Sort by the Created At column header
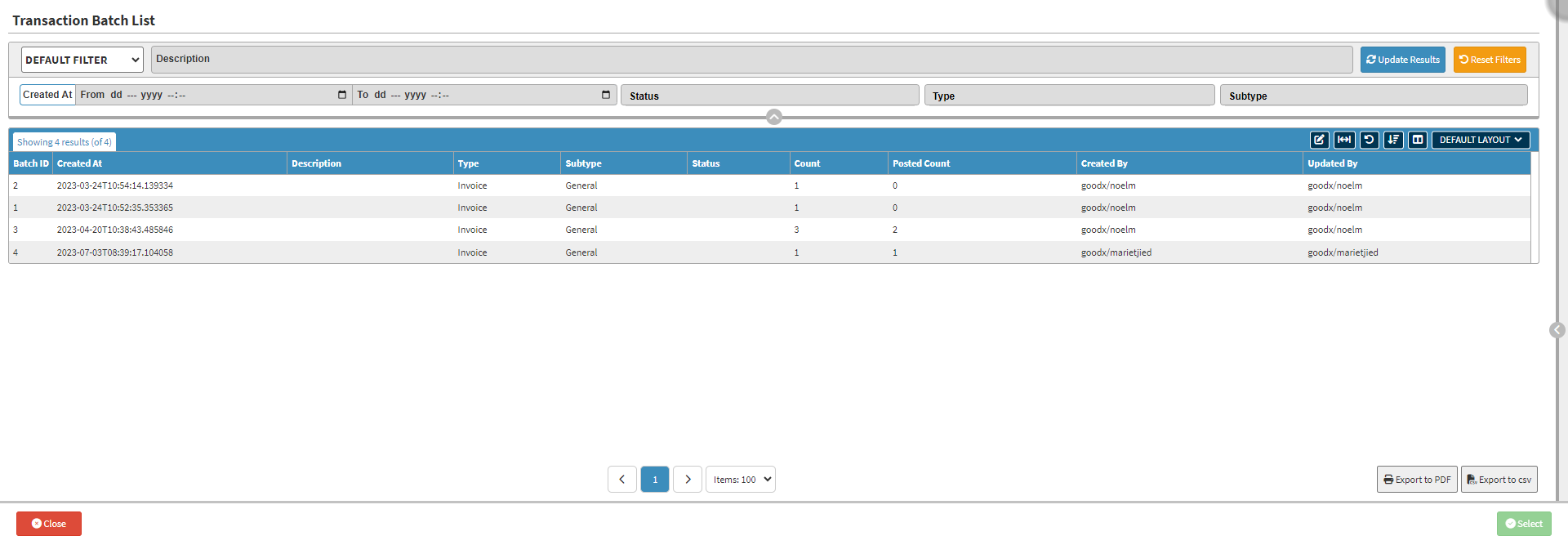Image resolution: width=1568 pixels, height=536 pixels. [79, 163]
